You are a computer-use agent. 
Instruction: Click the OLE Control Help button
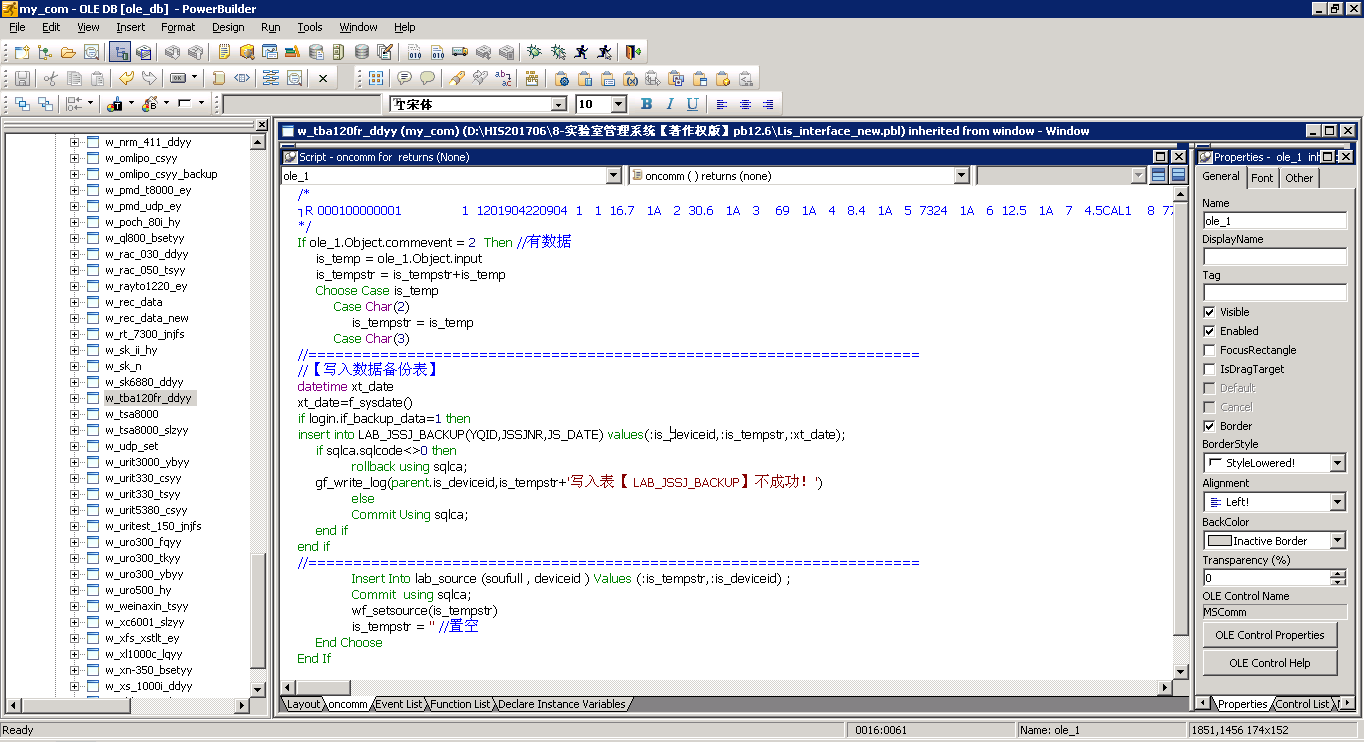click(1269, 662)
